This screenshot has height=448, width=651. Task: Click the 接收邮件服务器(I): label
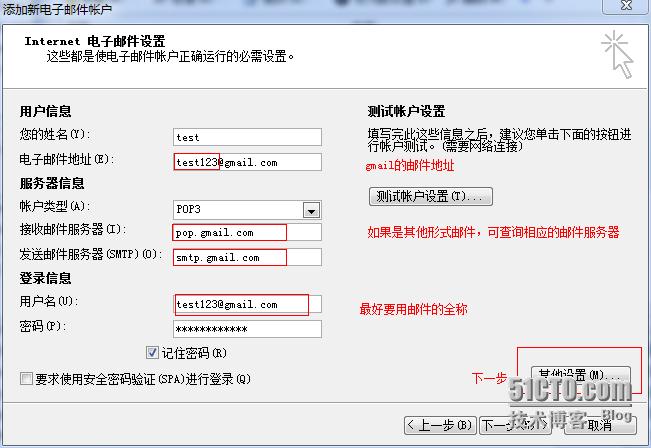point(73,229)
